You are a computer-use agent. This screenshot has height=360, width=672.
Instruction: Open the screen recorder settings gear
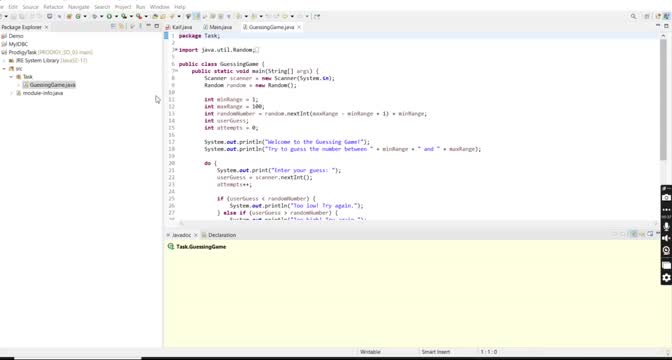pyautogui.click(x=666, y=278)
